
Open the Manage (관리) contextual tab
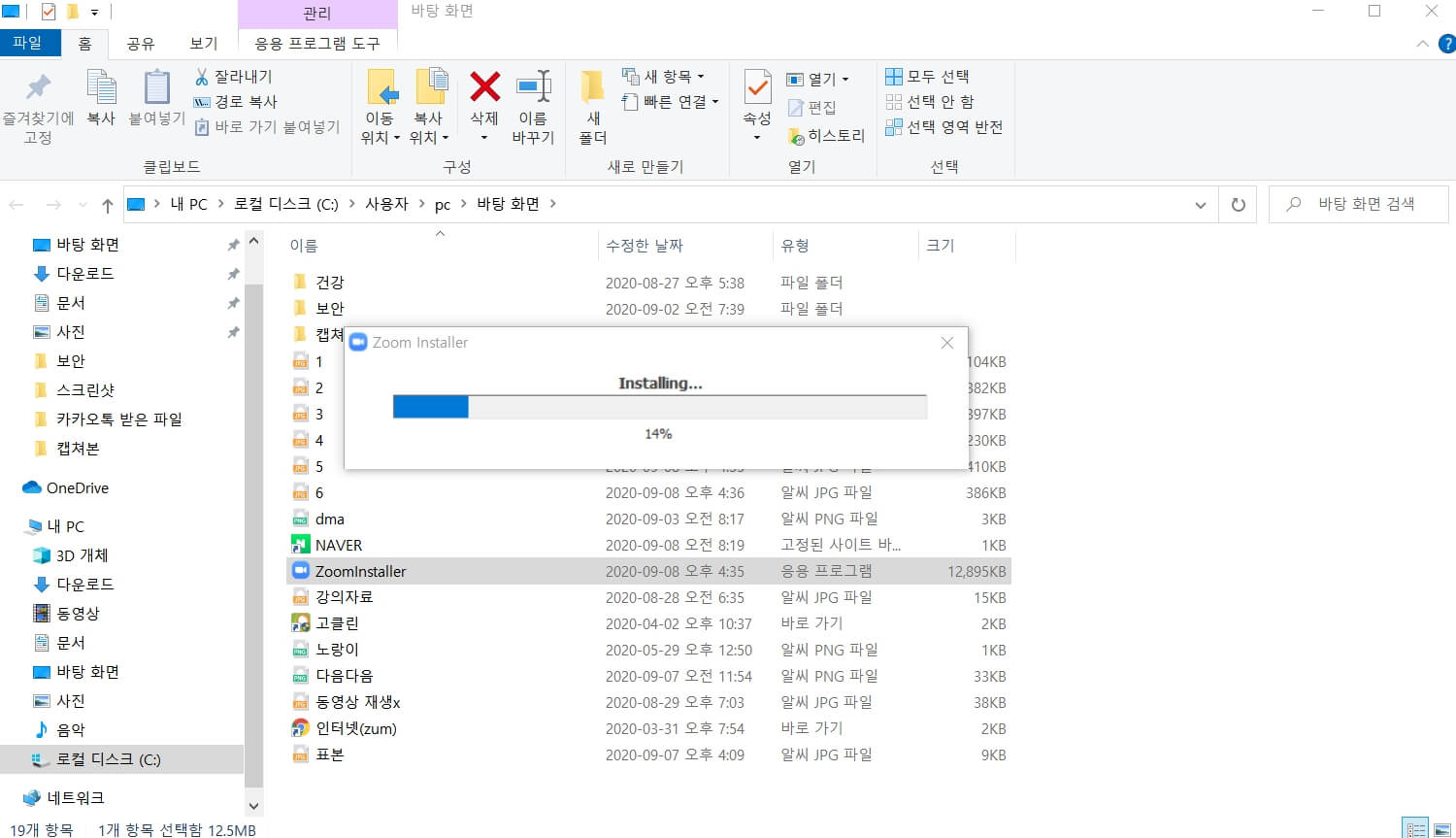[x=317, y=14]
